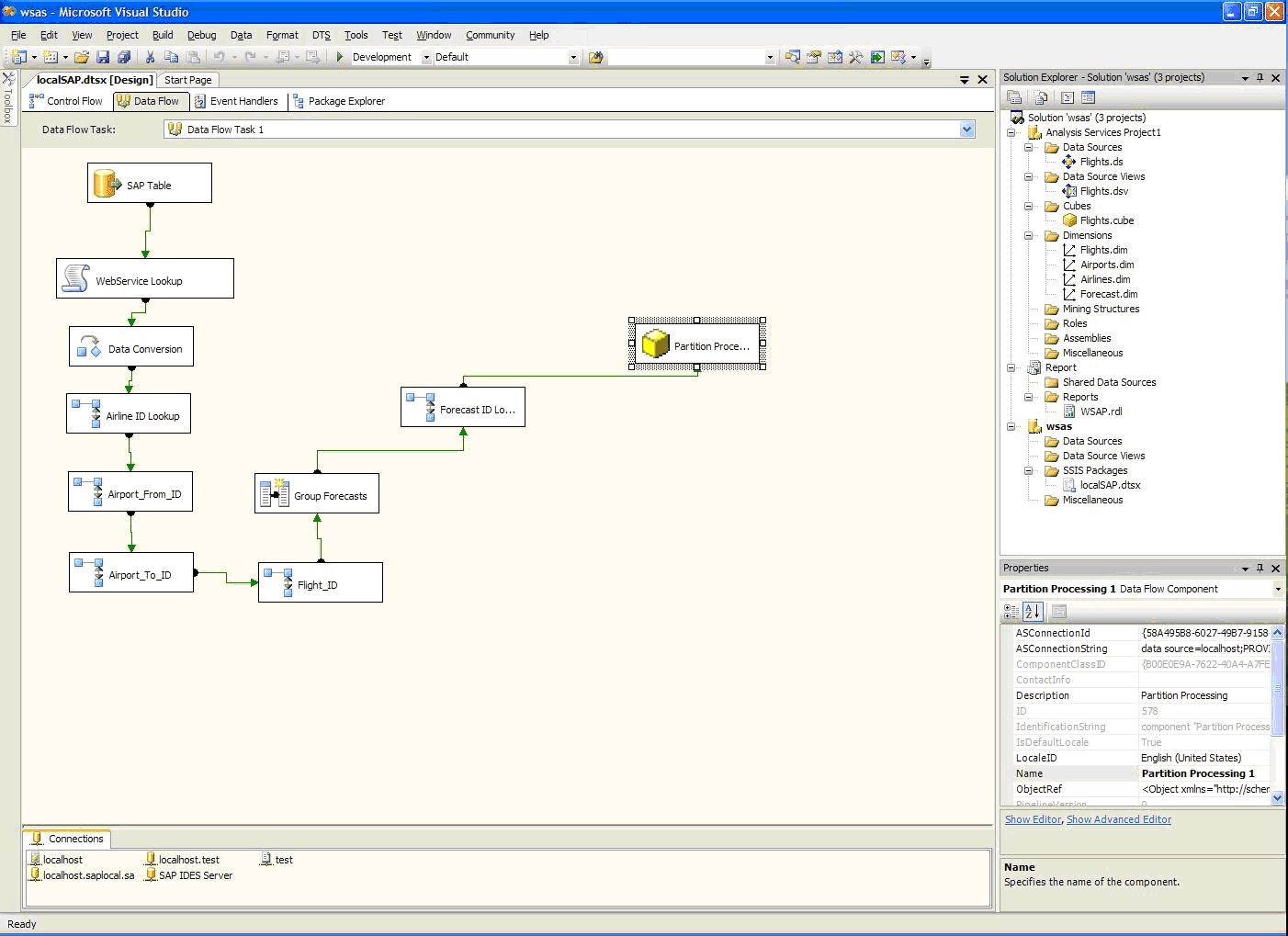The height and width of the screenshot is (936, 1288).
Task: Toggle auto-hide pin on Properties panel
Action: (1260, 569)
